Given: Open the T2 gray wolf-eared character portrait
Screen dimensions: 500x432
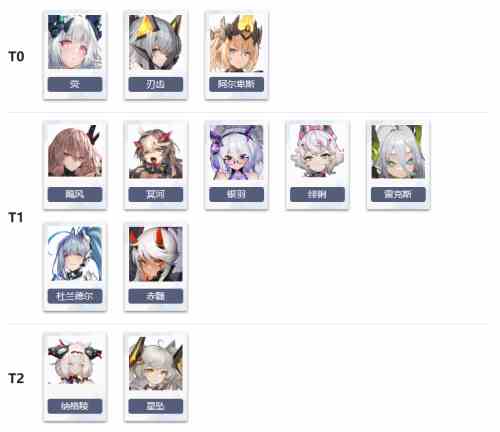Looking at the screenshot, I should pyautogui.click(x=156, y=363).
